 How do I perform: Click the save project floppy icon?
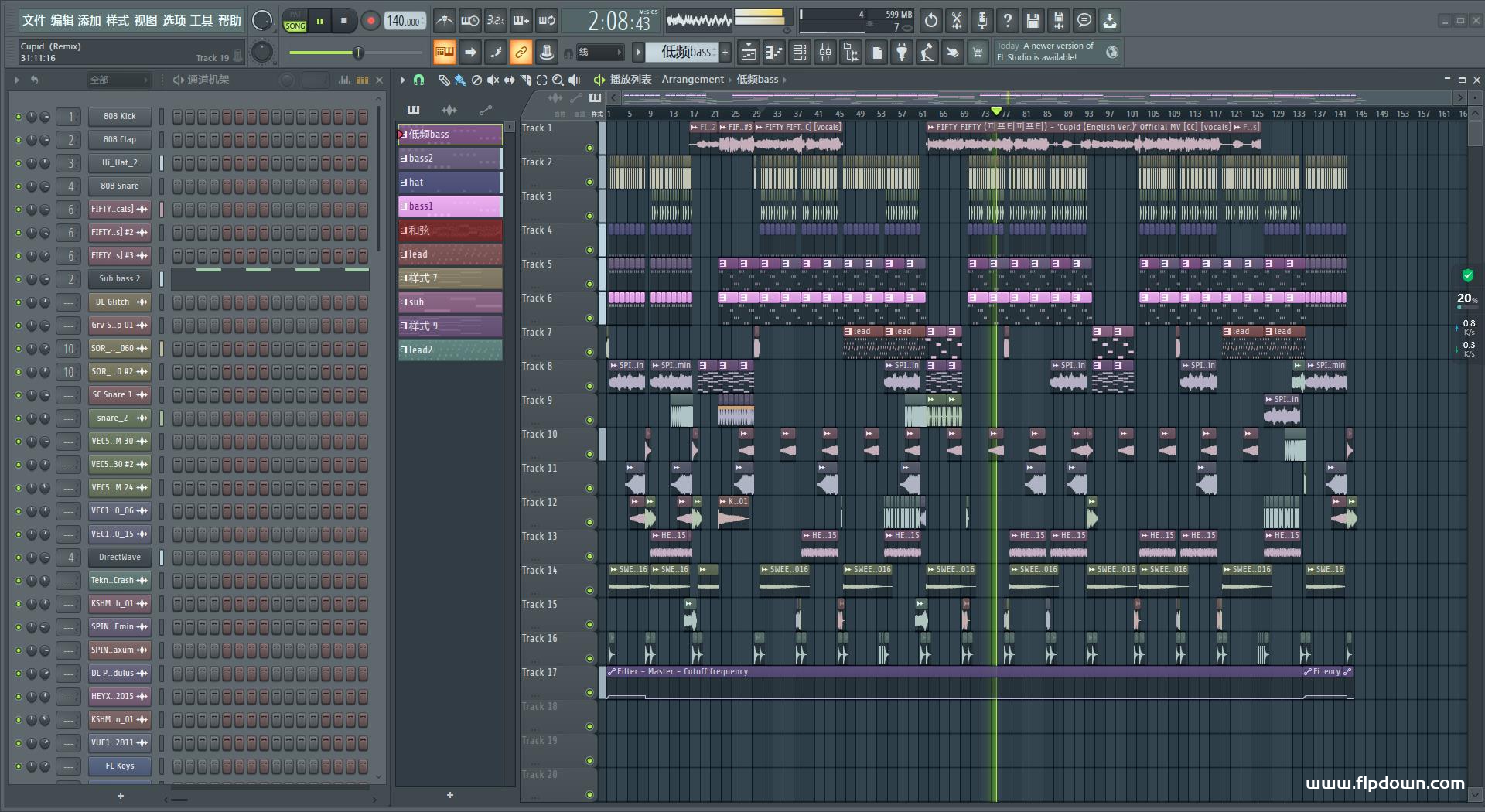pos(1033,21)
